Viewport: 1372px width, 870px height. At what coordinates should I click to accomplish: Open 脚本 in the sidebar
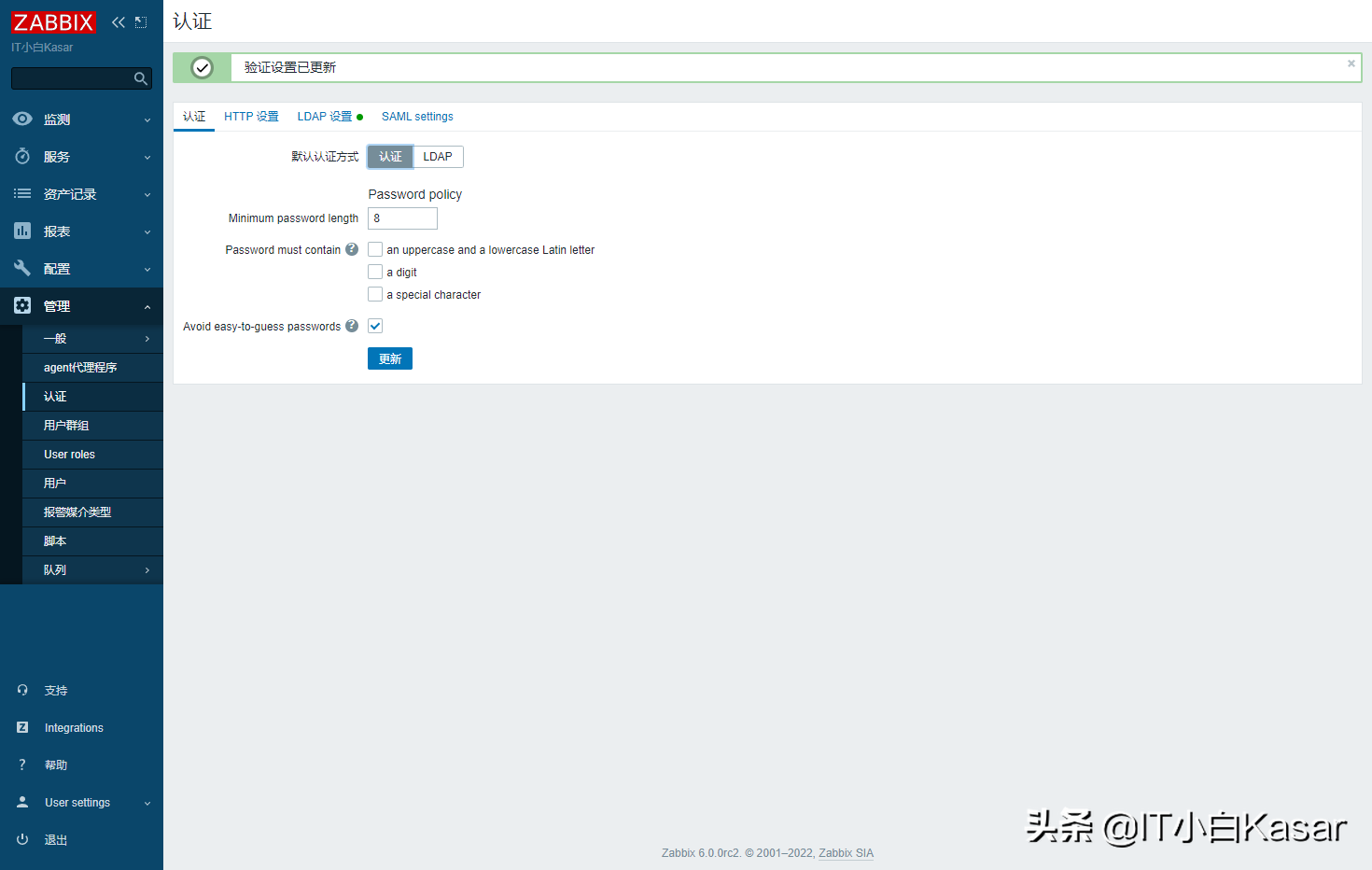[x=92, y=541]
